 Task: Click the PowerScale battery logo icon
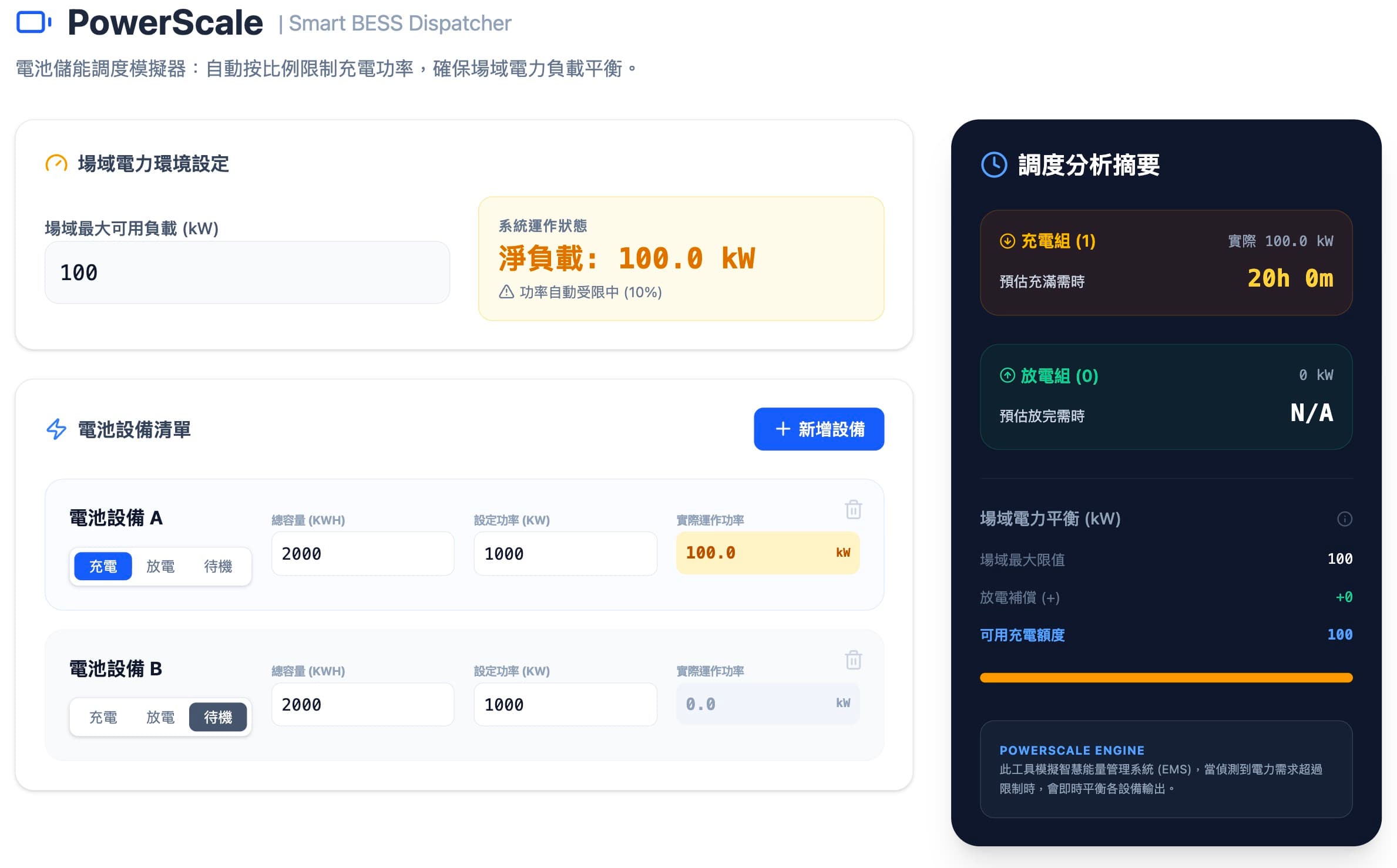(x=33, y=23)
